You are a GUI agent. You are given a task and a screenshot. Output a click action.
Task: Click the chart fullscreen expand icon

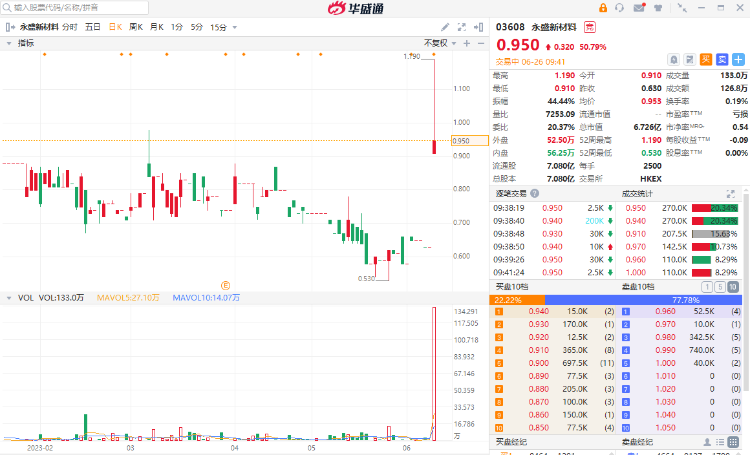(x=462, y=27)
